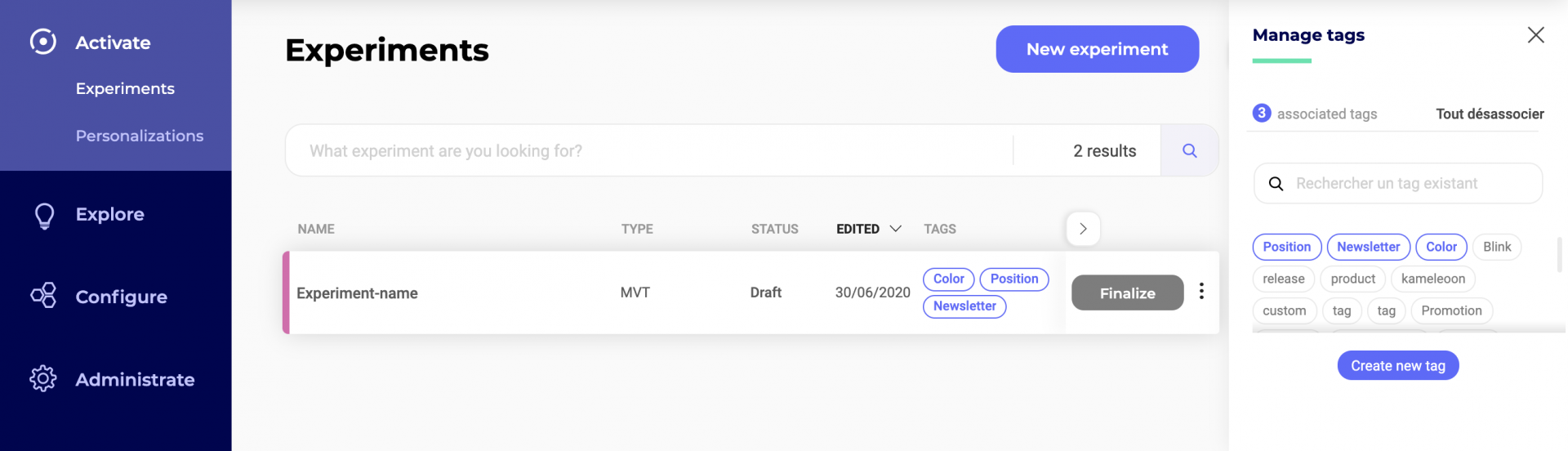Focus the experiment search input field
The height and width of the screenshot is (451, 1568).
(649, 150)
